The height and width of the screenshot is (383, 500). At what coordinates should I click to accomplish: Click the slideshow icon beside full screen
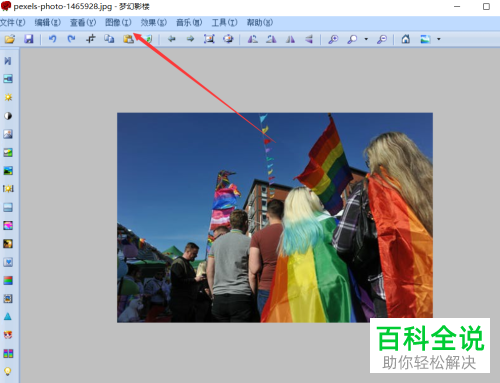pos(228,39)
